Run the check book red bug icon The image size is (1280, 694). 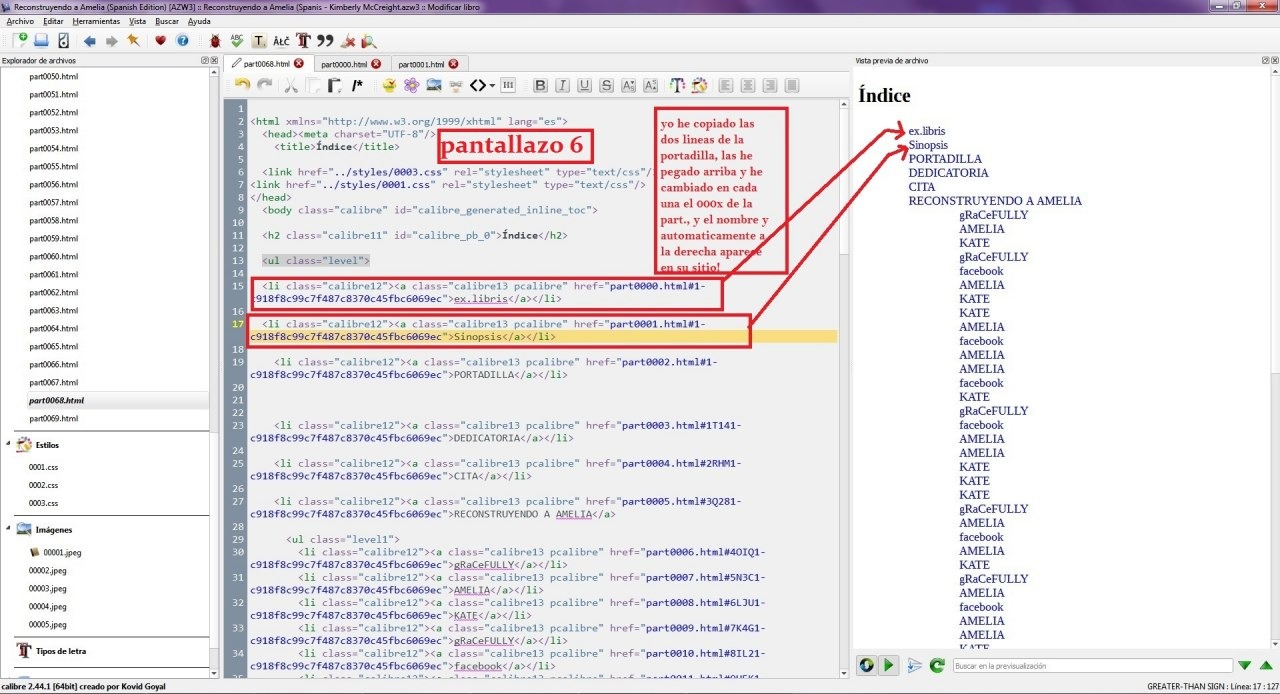pyautogui.click(x=215, y=41)
